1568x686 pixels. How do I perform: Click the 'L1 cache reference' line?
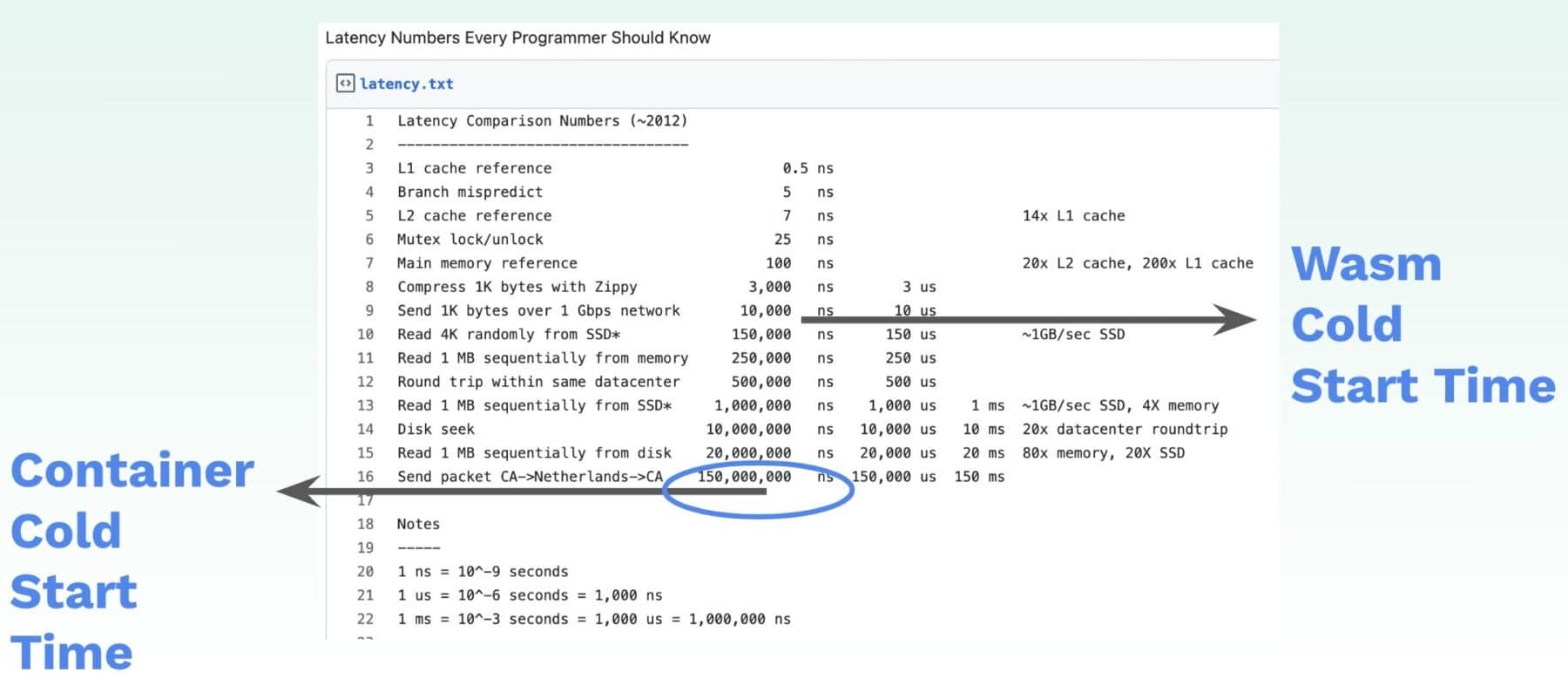474,168
